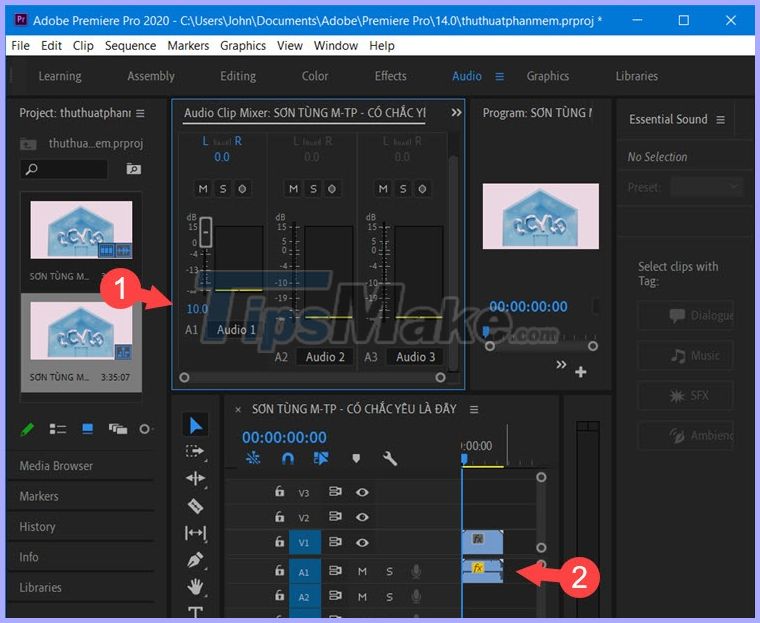Solo timeline track A1

(x=389, y=572)
